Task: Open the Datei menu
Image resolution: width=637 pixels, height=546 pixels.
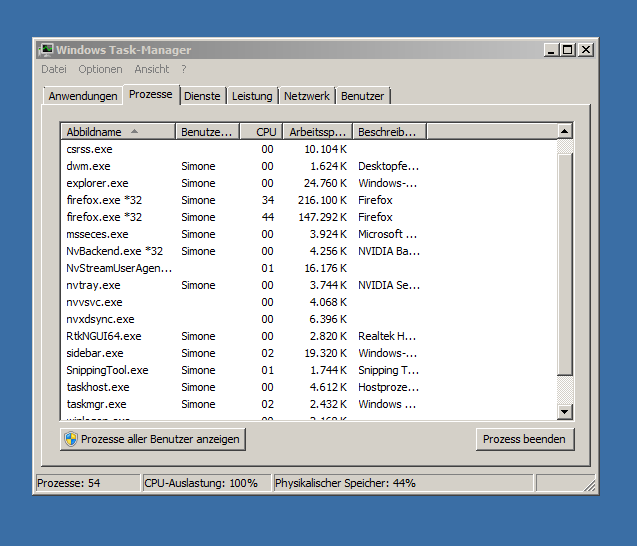Action: (54, 69)
